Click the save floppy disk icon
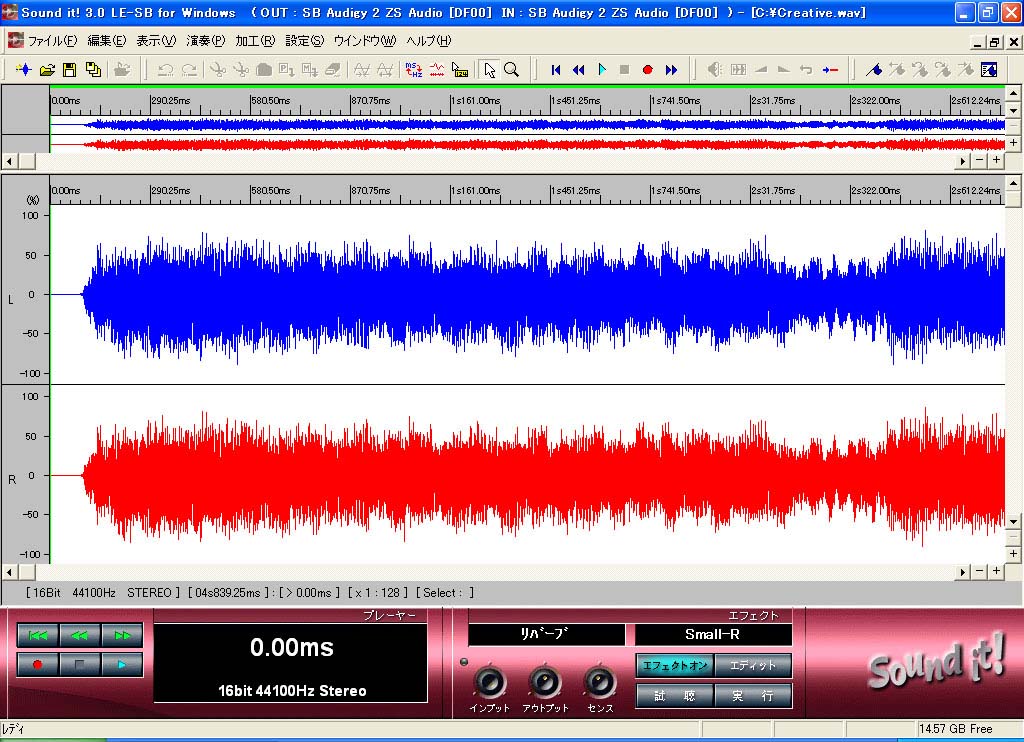The width and height of the screenshot is (1024, 742). [70, 70]
